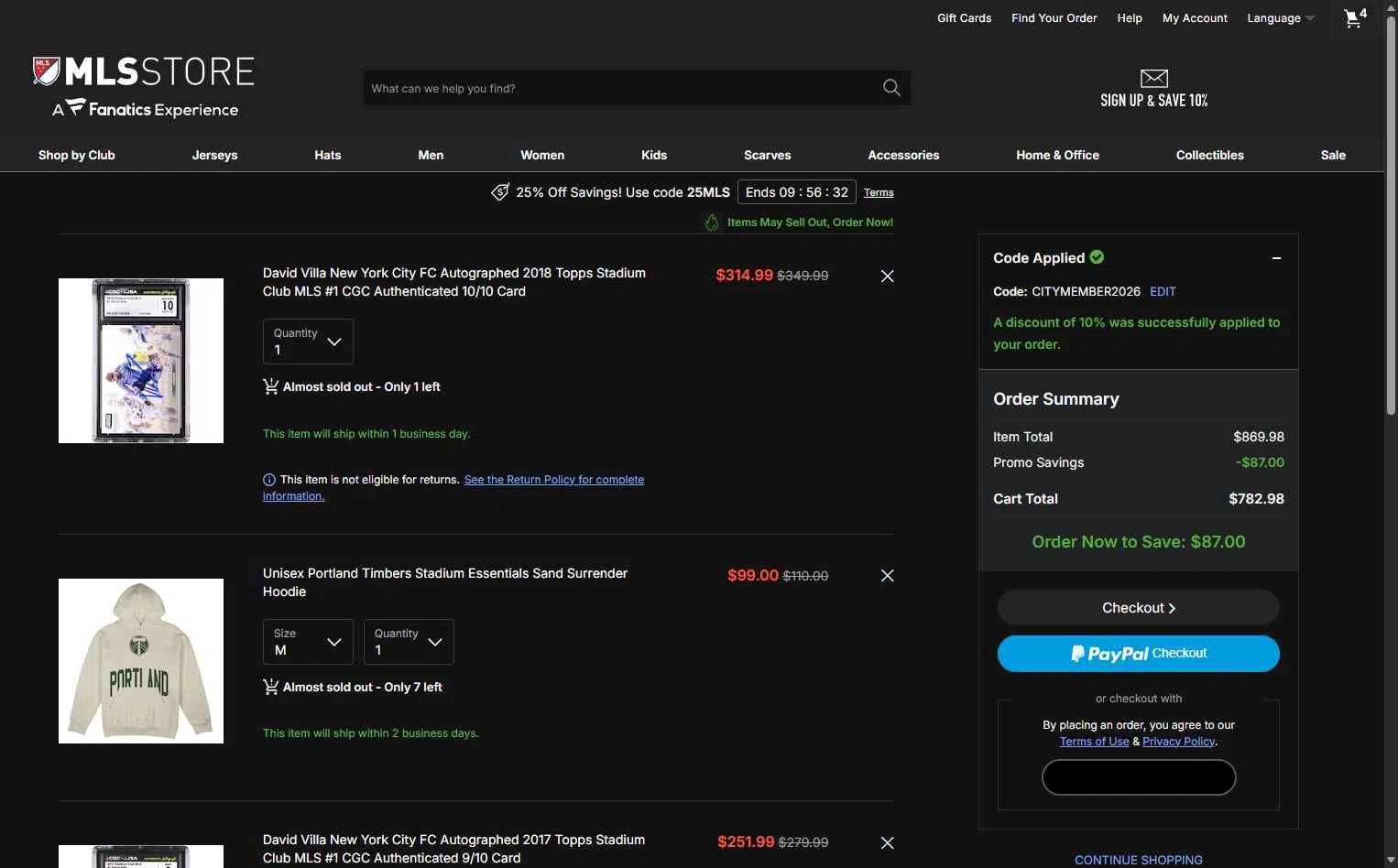The height and width of the screenshot is (868, 1398).
Task: Open the Jerseys menu
Action: [214, 155]
